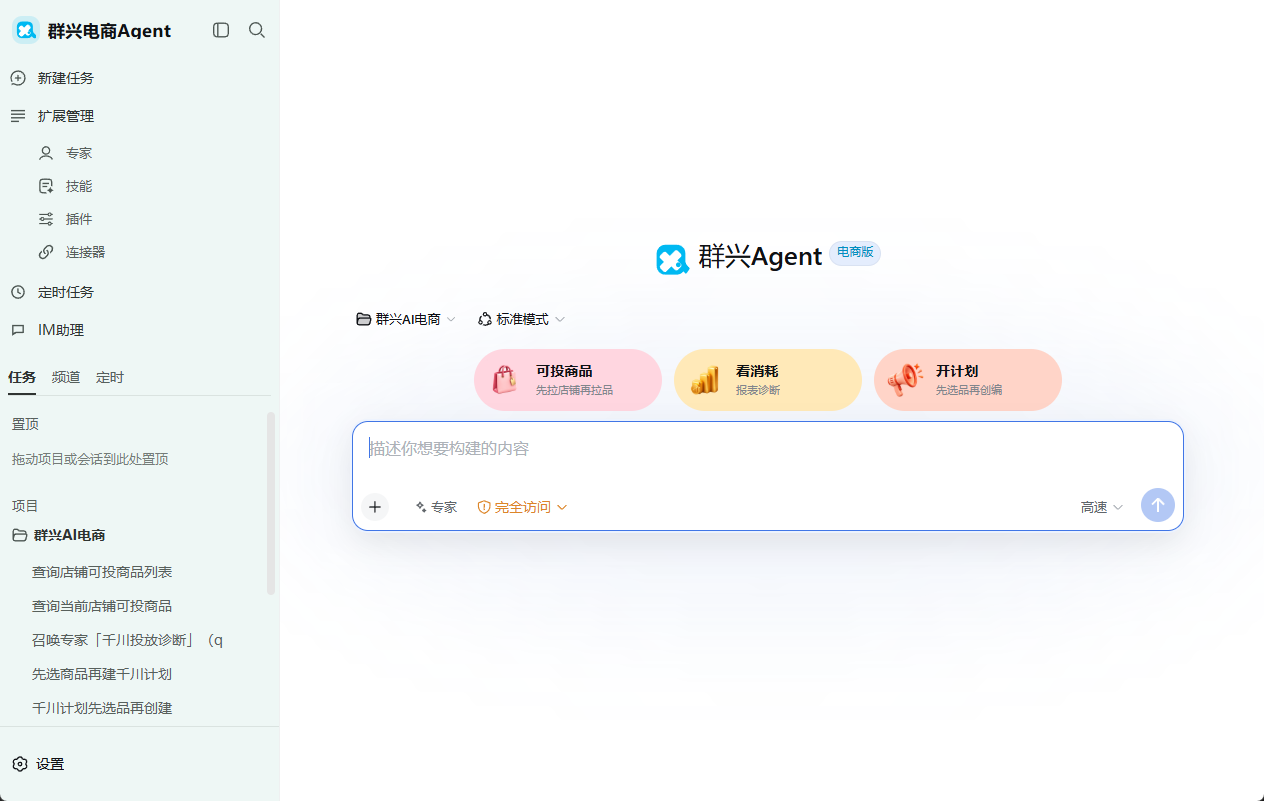The image size is (1264, 801).
Task: Open the 插件 page
Action: (79, 219)
